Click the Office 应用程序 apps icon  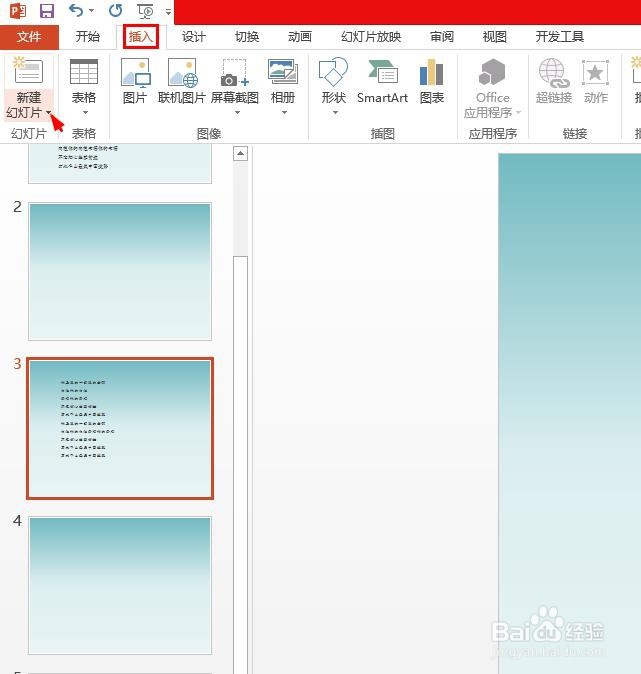(x=492, y=72)
